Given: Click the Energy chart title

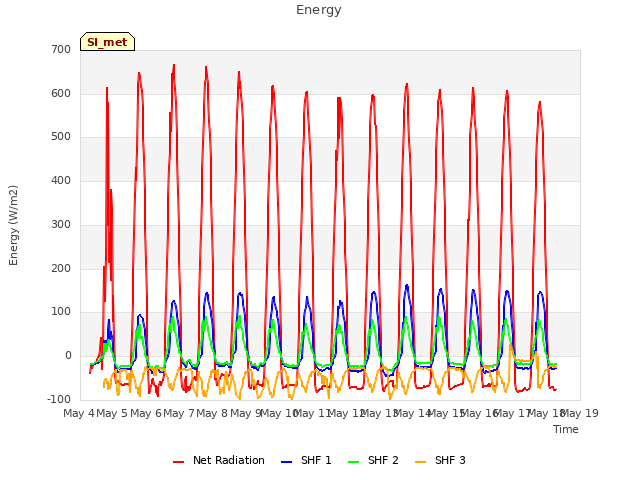Looking at the screenshot, I should 319,10.
